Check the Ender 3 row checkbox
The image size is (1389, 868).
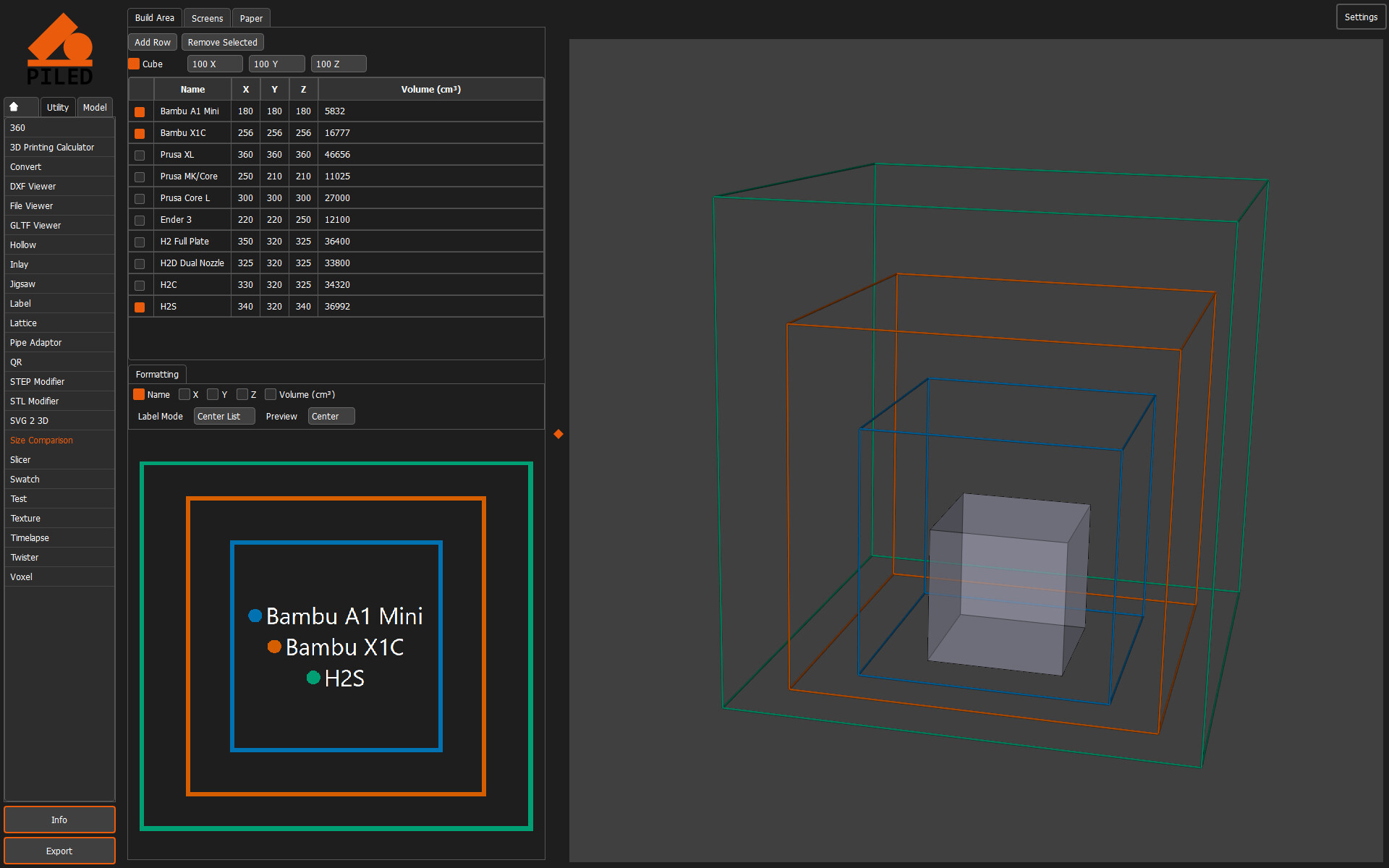[x=140, y=220]
